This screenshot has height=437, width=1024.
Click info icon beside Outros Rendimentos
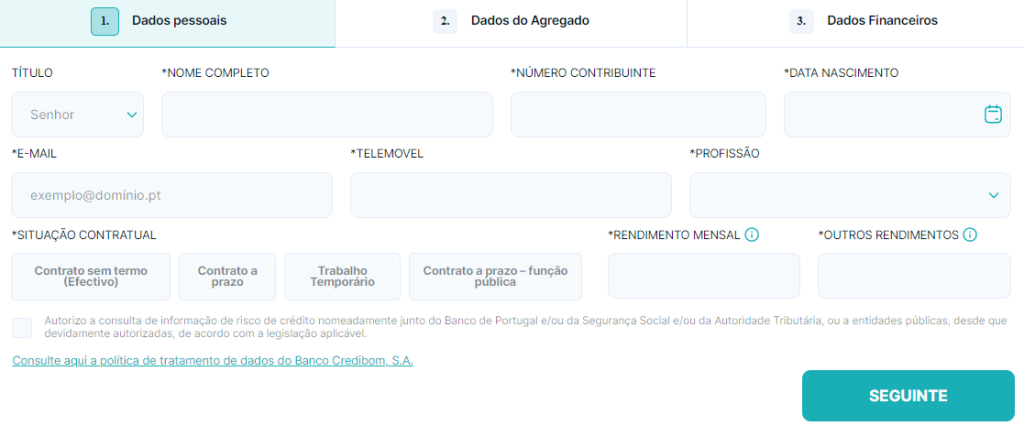click(x=969, y=235)
